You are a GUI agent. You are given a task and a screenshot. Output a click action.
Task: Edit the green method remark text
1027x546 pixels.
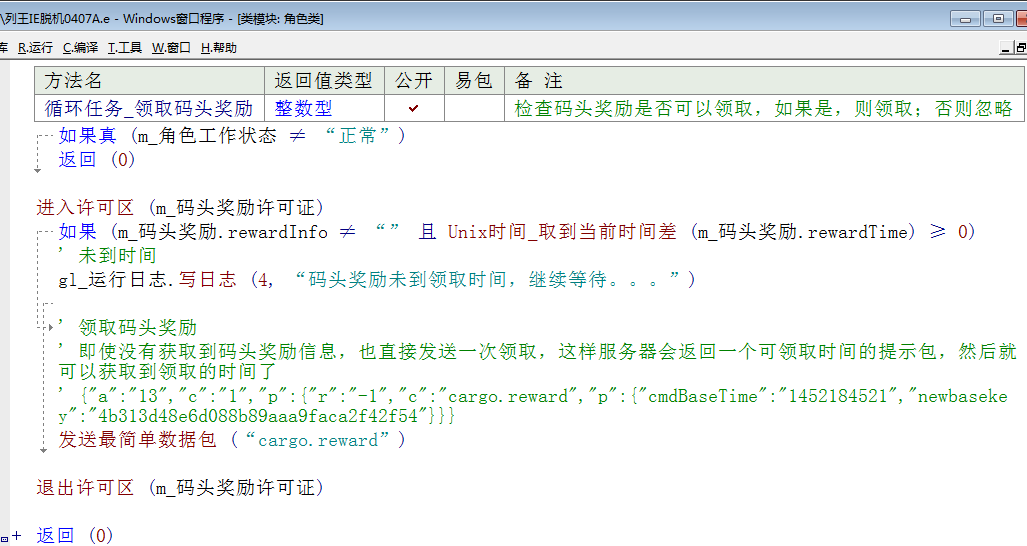pos(763,108)
